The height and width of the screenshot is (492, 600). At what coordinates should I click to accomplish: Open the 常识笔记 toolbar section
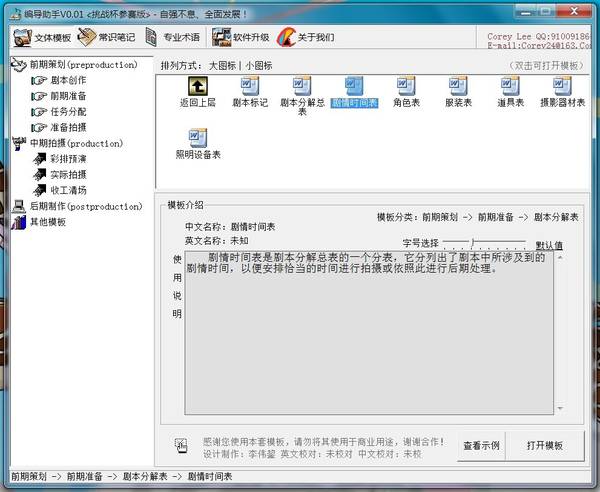point(107,38)
